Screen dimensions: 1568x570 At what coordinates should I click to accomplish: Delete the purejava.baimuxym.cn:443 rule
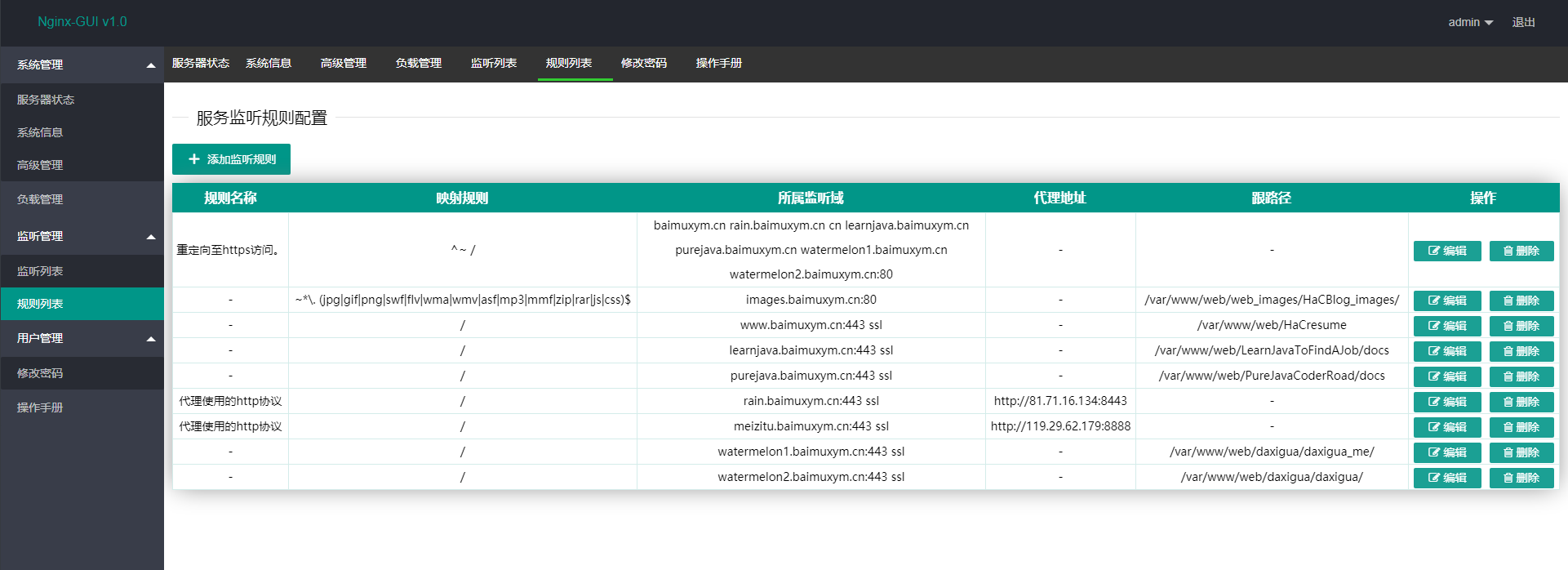coord(1521,376)
